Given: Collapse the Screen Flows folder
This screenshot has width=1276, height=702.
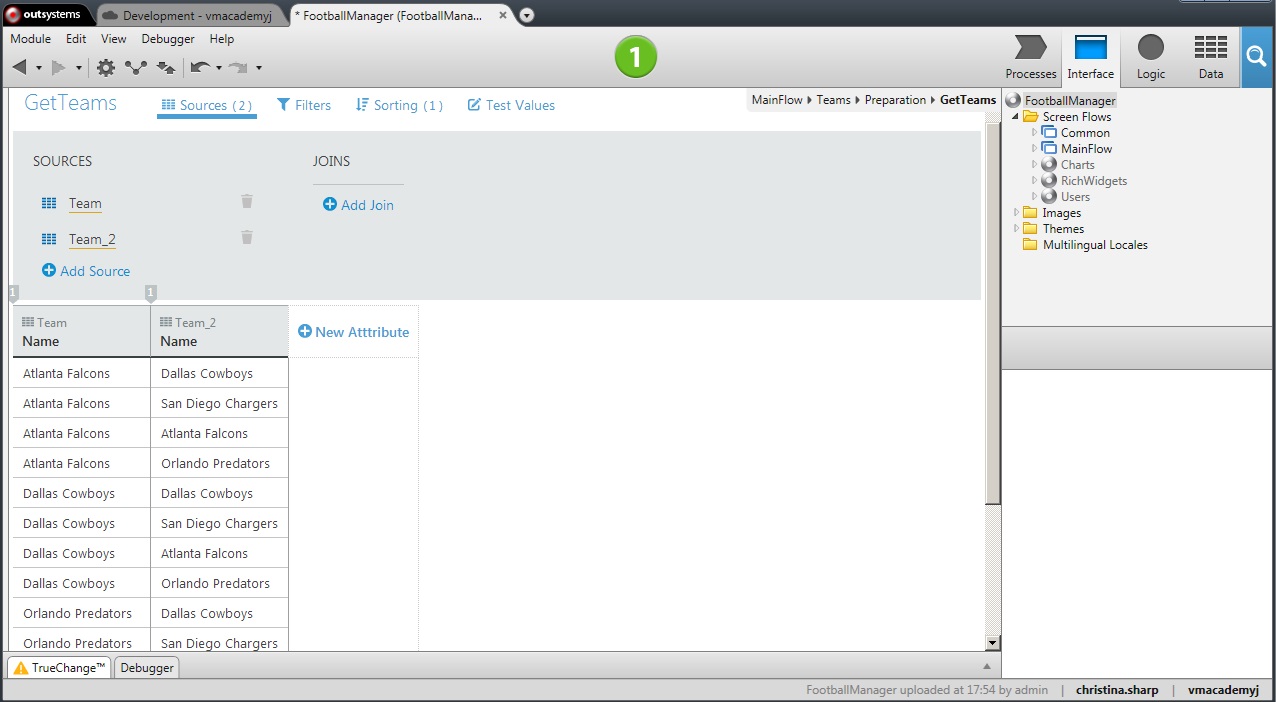Looking at the screenshot, I should [1017, 117].
